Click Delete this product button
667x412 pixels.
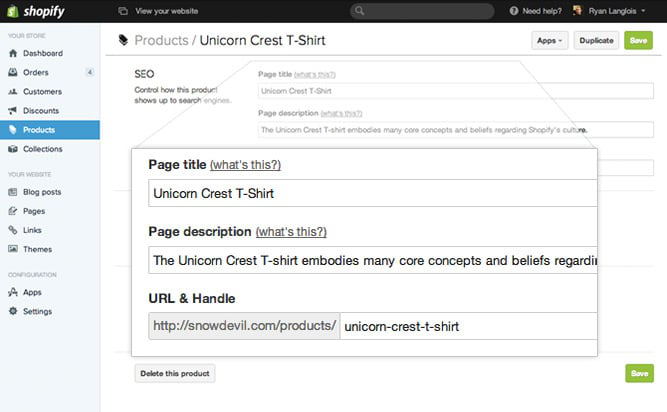tap(175, 373)
